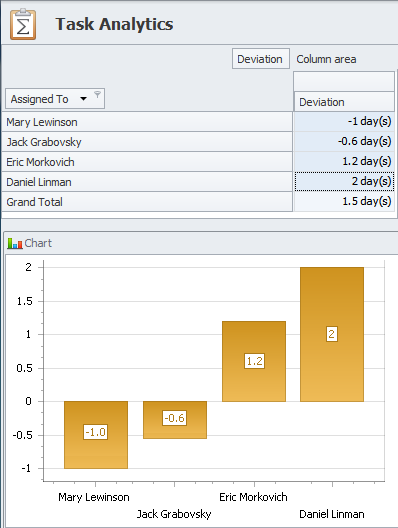Click the -1 day(s) cell for Mary Lewinson

344,122
